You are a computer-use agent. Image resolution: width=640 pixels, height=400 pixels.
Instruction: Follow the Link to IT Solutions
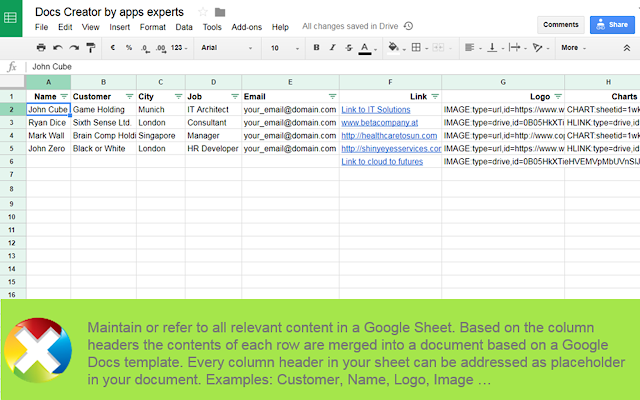(376, 109)
